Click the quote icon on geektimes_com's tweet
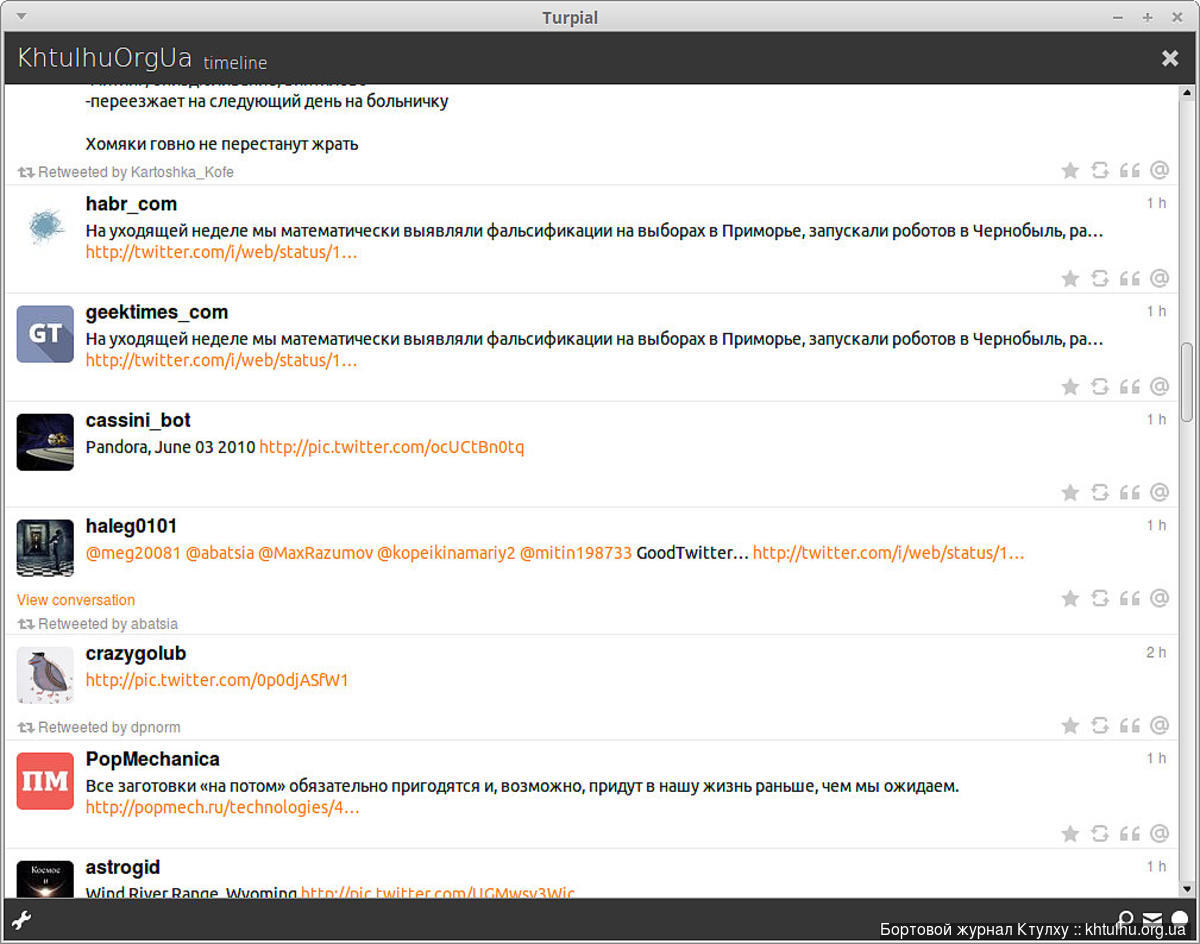This screenshot has height=944, width=1200. 1130,386
